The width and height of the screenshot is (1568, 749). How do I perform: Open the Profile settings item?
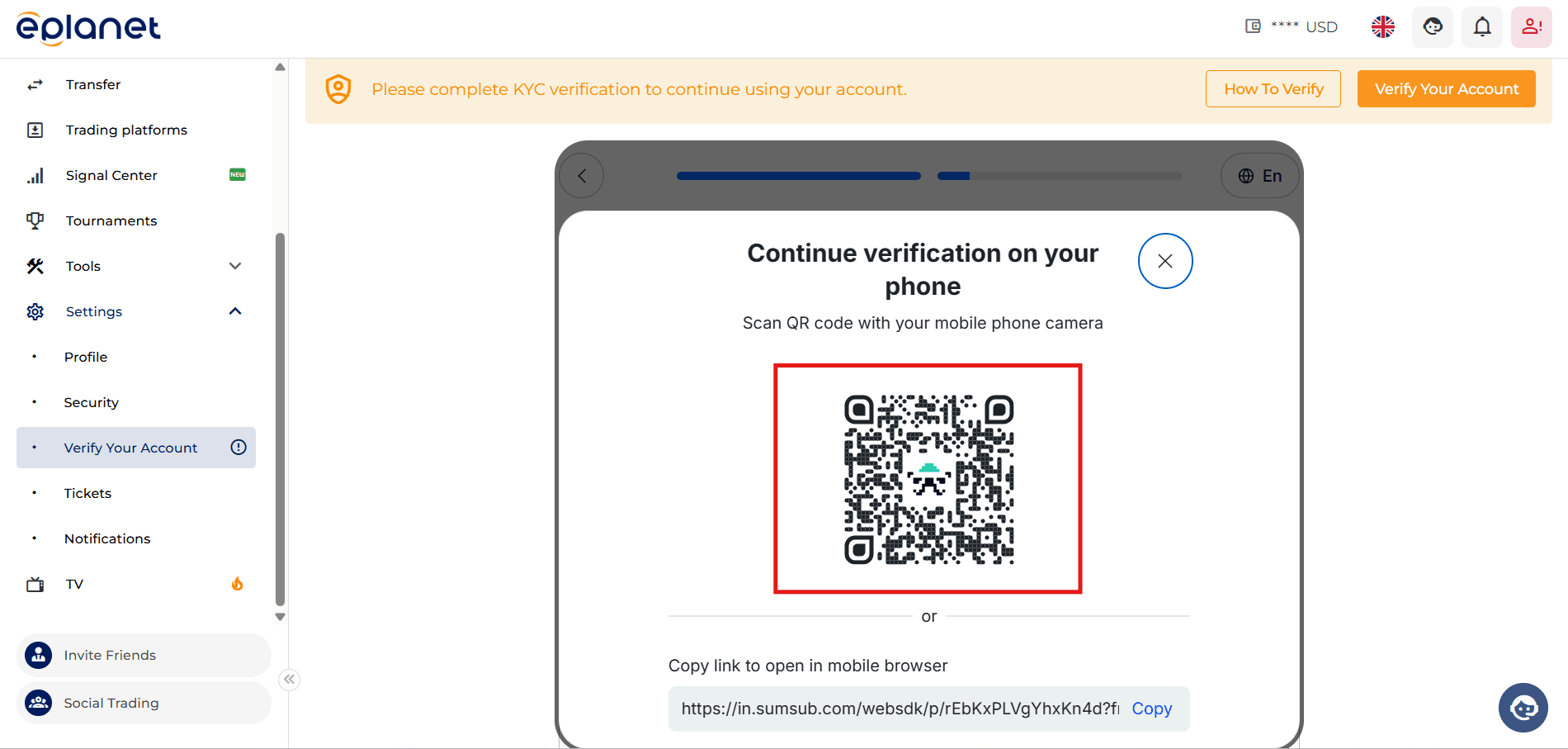click(x=85, y=357)
